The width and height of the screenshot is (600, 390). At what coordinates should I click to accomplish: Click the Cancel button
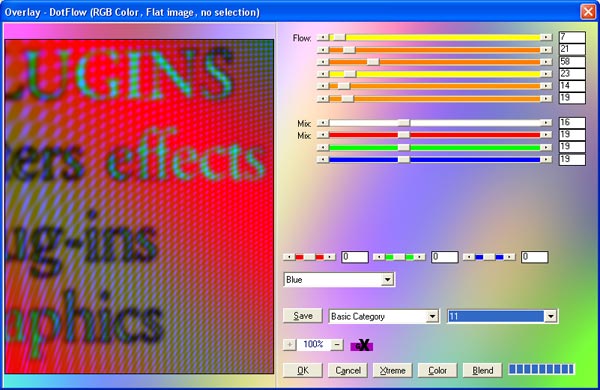pyautogui.click(x=348, y=370)
